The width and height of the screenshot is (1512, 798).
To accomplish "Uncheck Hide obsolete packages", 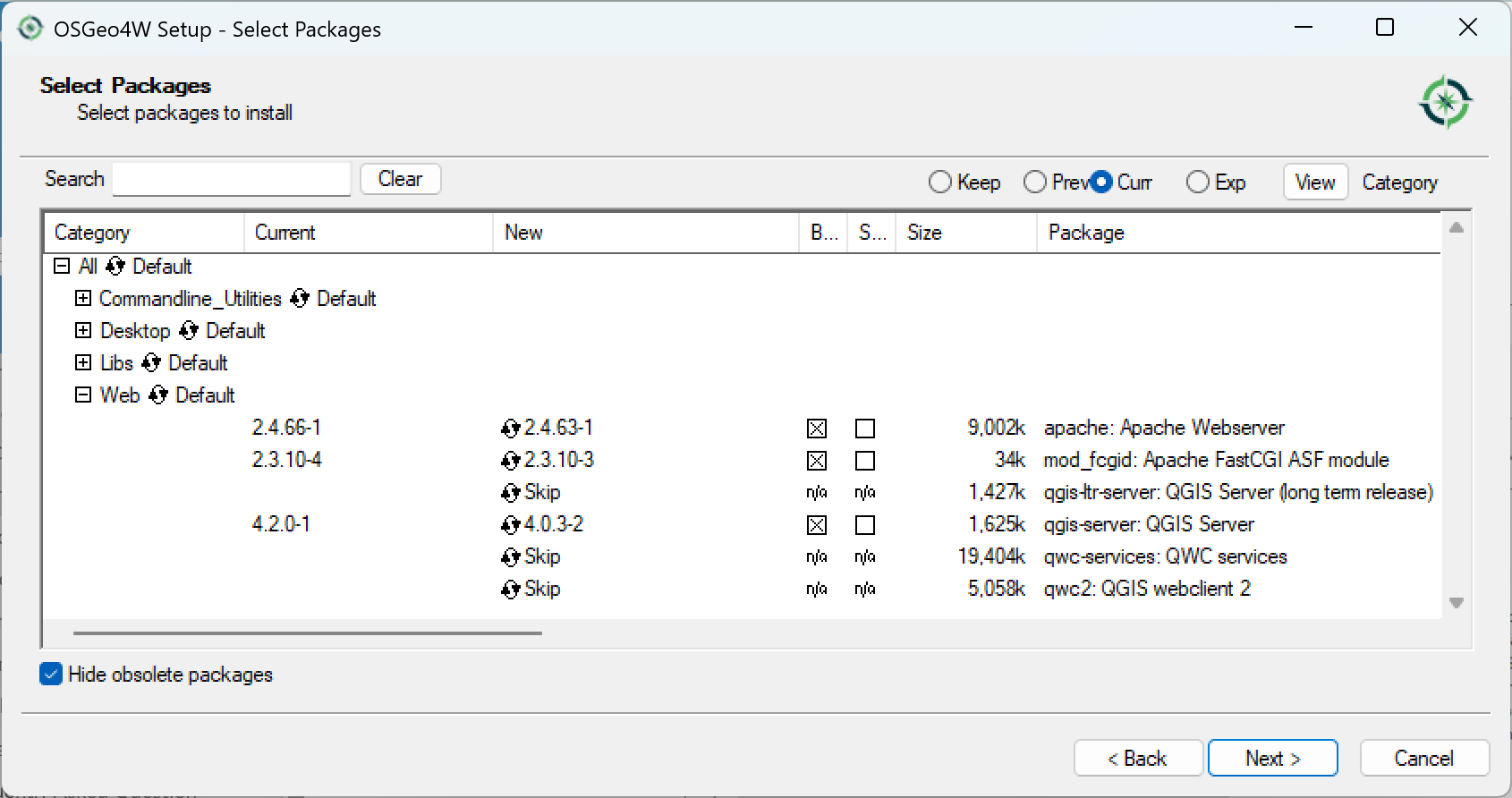I will pos(51,675).
